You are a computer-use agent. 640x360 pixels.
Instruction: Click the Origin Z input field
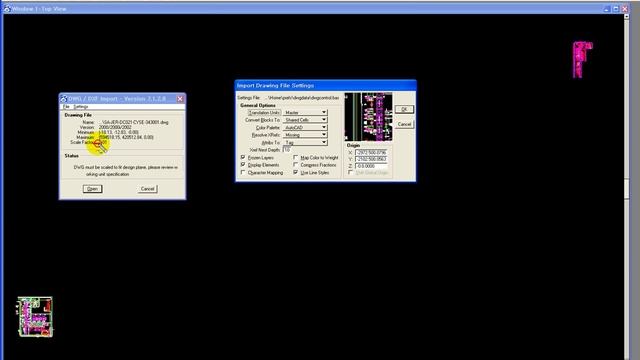[x=371, y=166]
